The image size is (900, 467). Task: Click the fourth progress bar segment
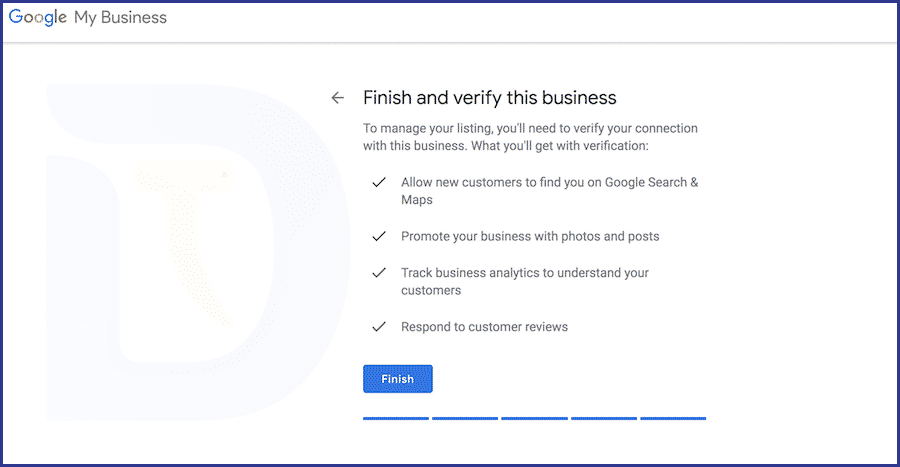click(604, 418)
